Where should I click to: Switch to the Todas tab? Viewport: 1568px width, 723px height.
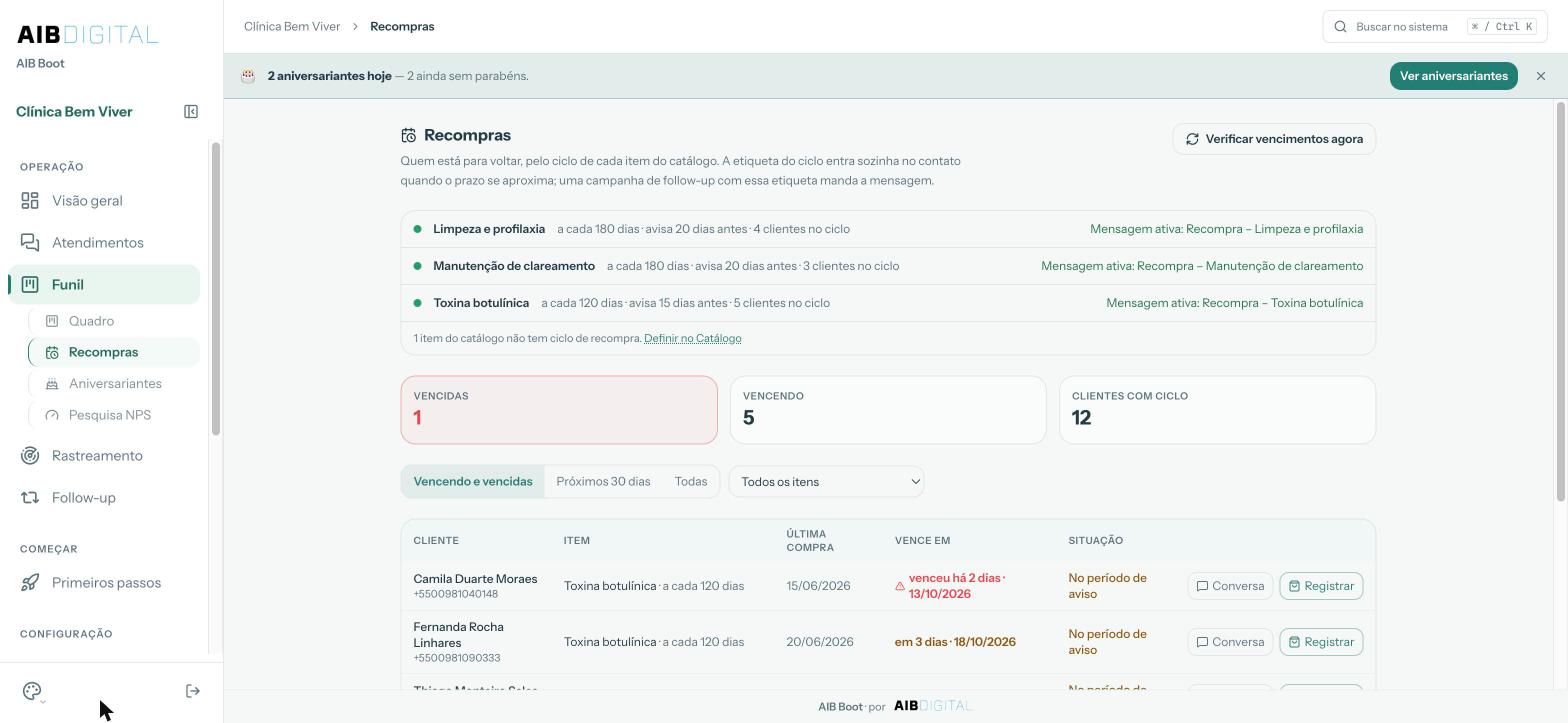(x=691, y=482)
